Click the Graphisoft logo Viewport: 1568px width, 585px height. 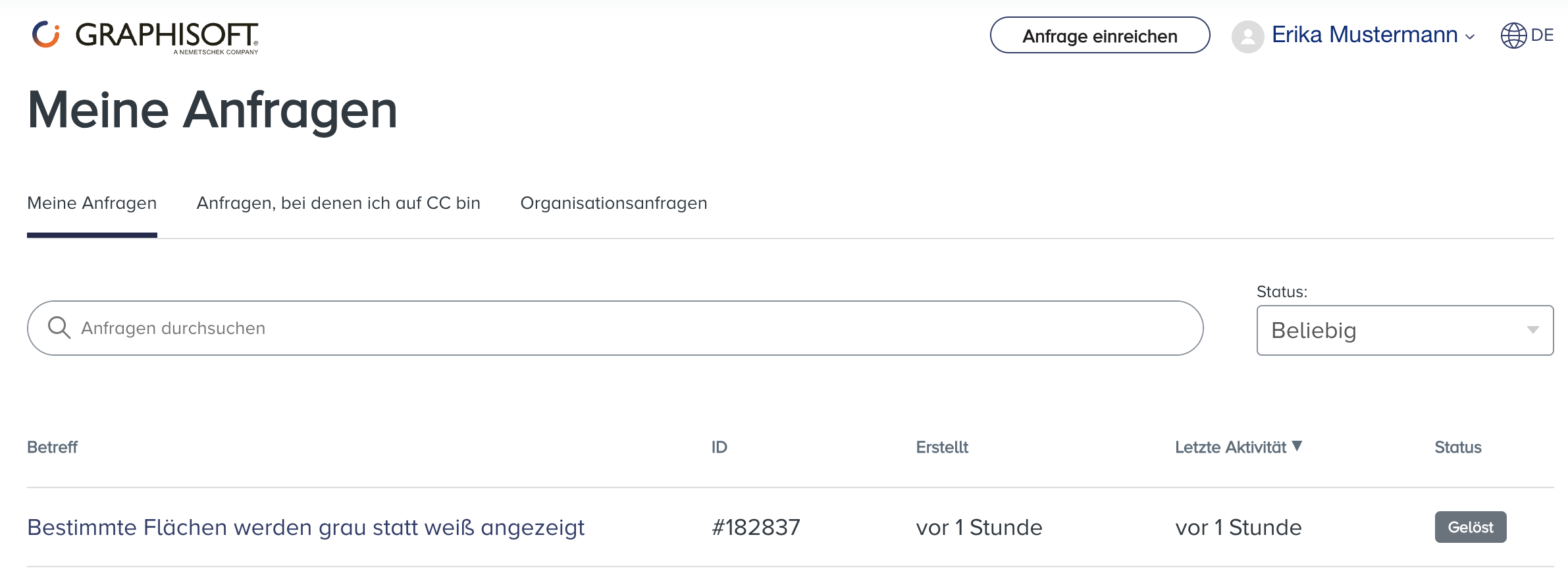145,36
